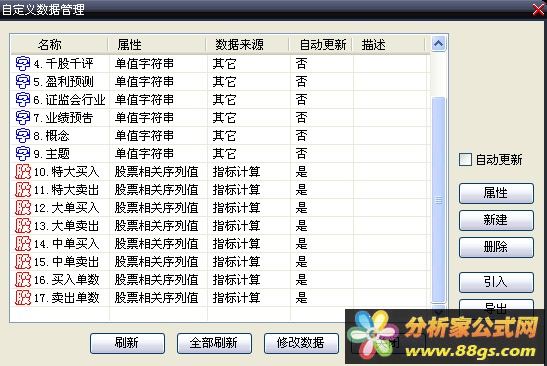547x366 pixels.
Task: Select row name 16.买入单数
Action: pos(66,279)
